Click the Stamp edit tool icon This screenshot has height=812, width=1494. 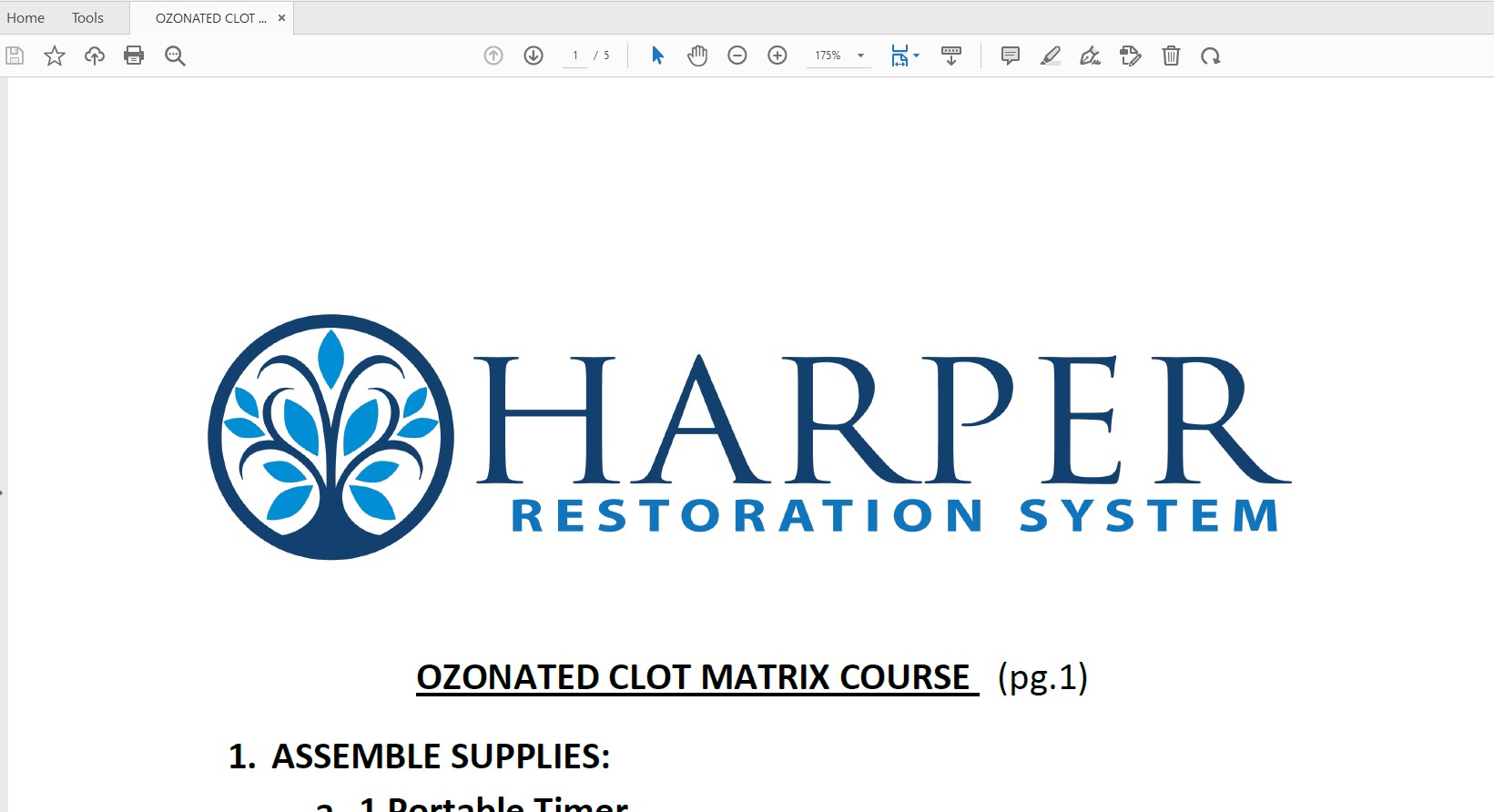(x=1131, y=56)
